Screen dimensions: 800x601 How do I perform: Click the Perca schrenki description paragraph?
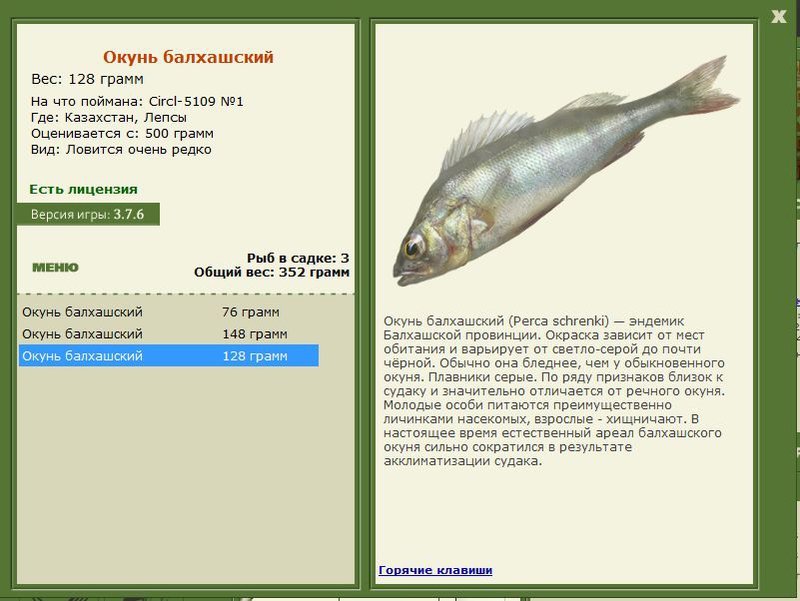[554, 391]
